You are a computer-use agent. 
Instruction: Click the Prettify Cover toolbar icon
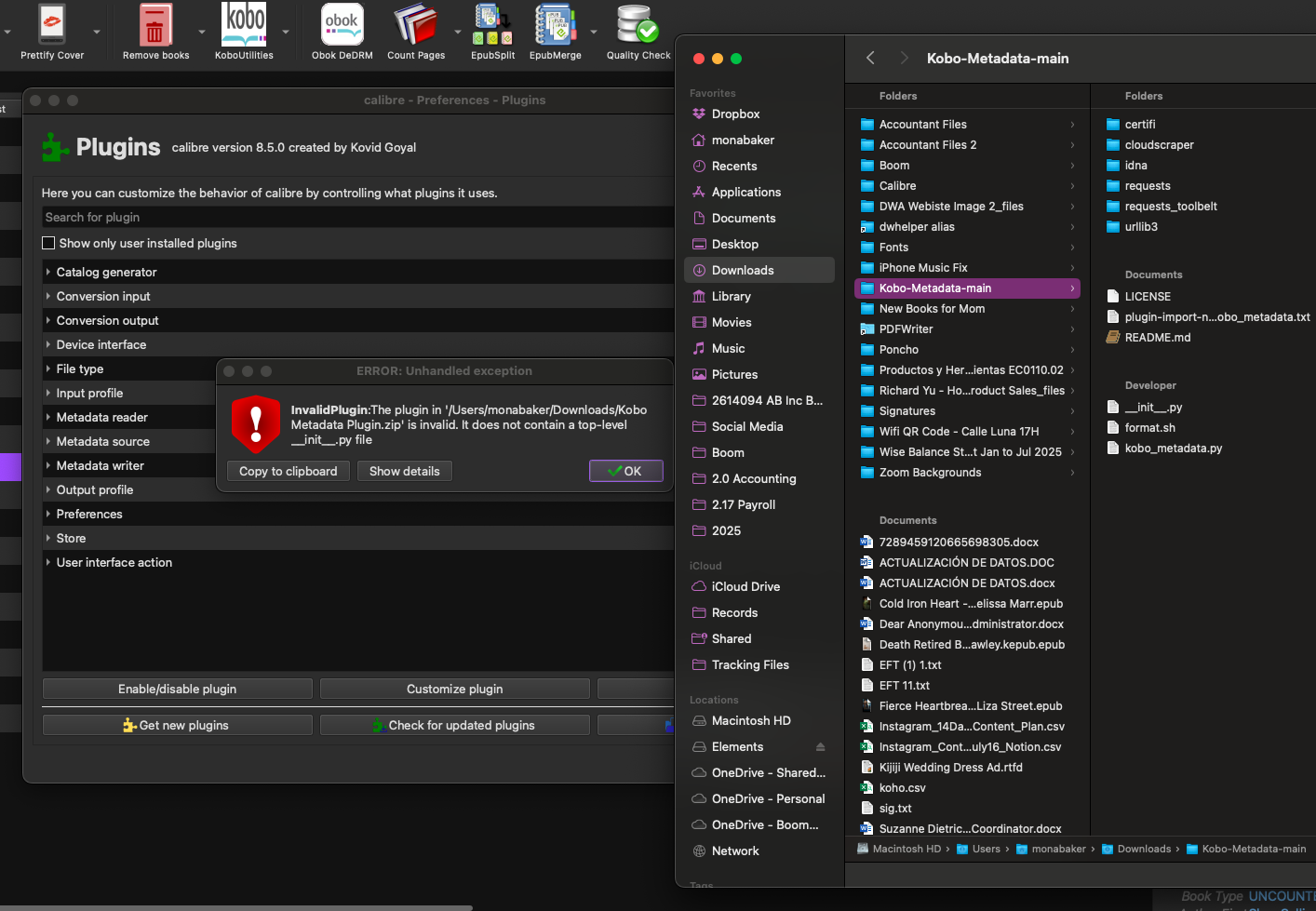(52, 26)
